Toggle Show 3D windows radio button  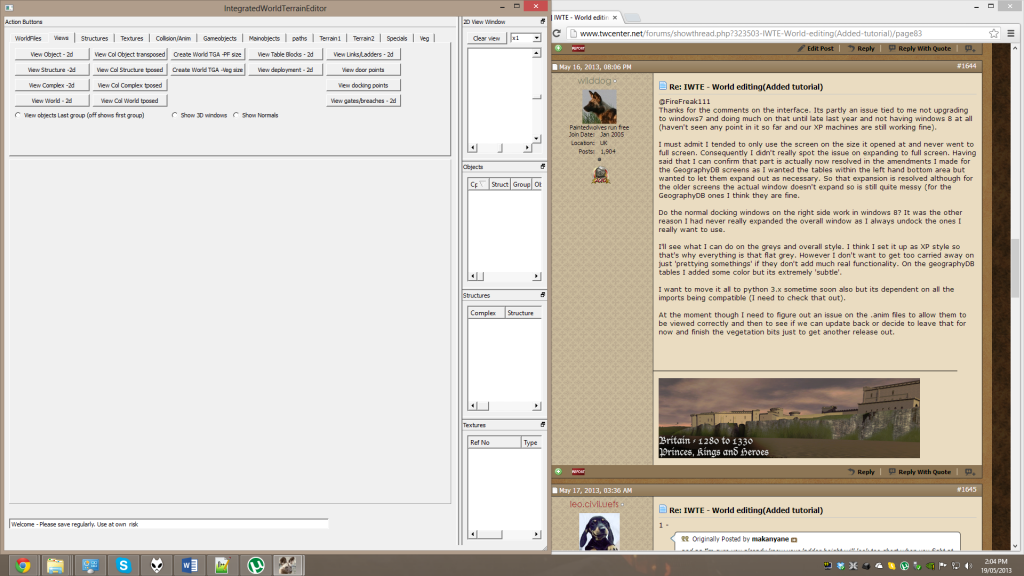pyautogui.click(x=175, y=115)
